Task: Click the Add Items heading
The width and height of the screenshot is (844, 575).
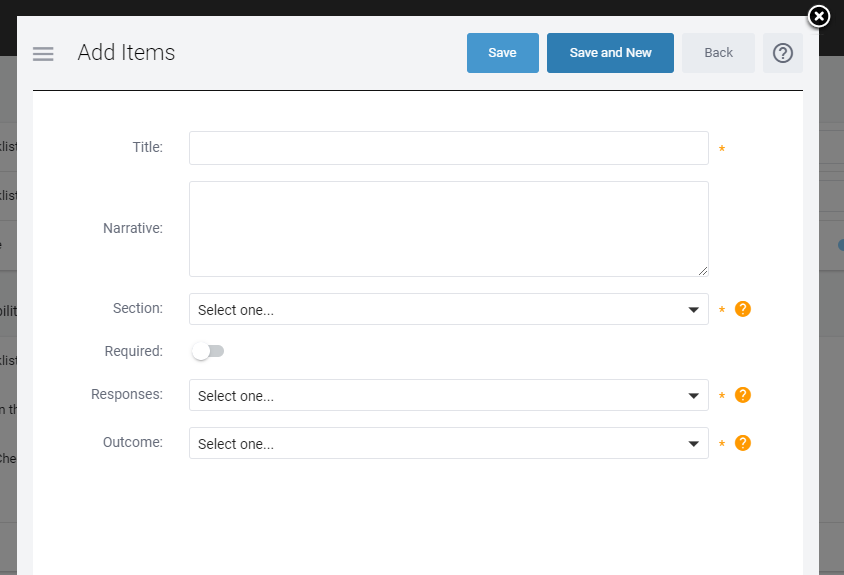Action: [126, 53]
